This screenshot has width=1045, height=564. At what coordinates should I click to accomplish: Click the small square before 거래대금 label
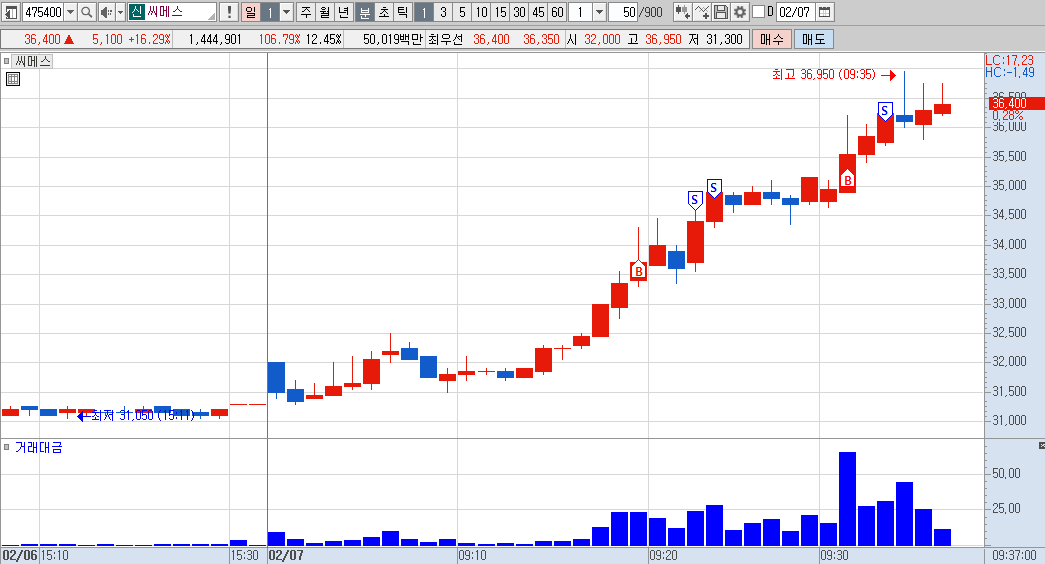(7, 447)
